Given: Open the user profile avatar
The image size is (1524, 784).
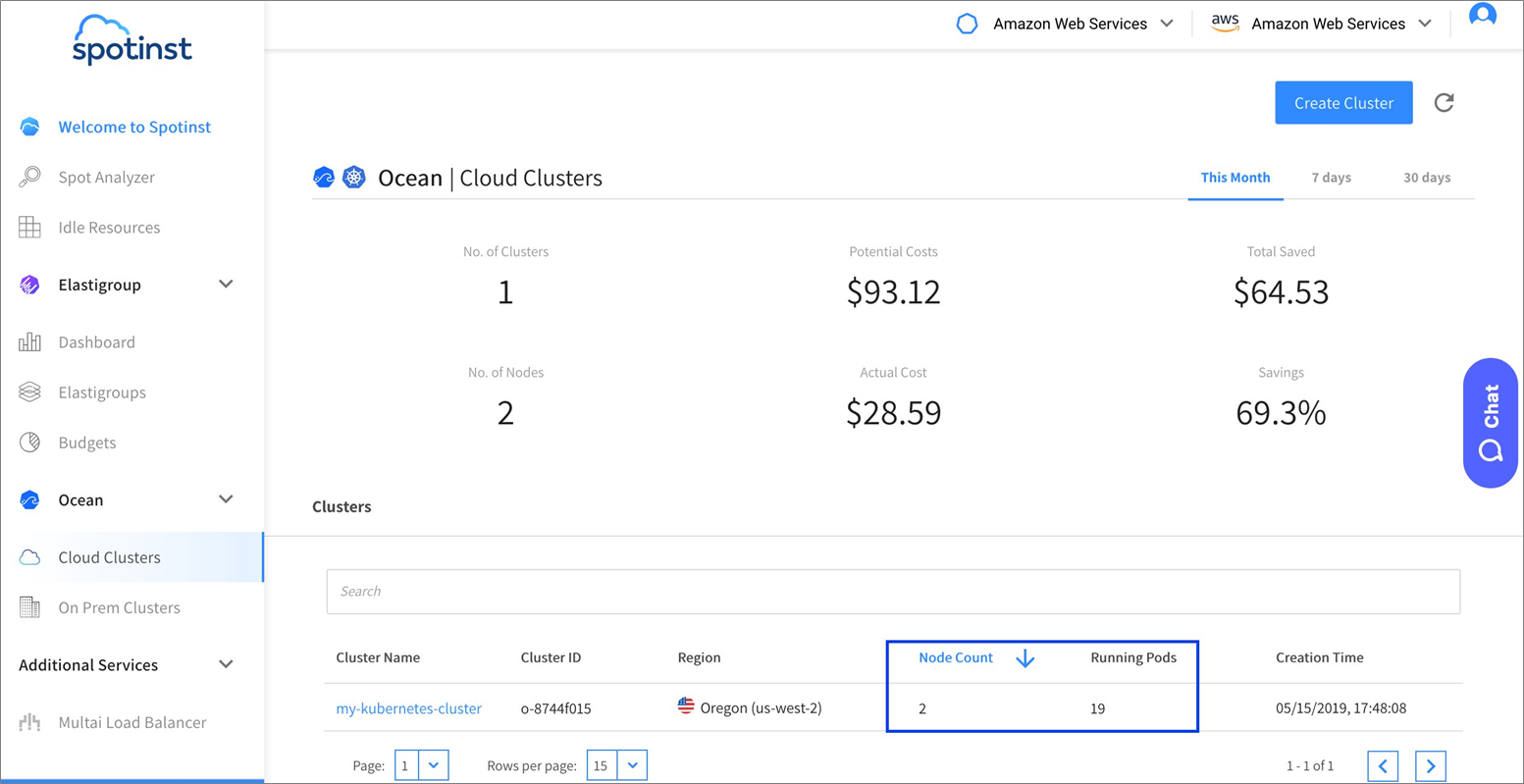Looking at the screenshot, I should coord(1482,17).
